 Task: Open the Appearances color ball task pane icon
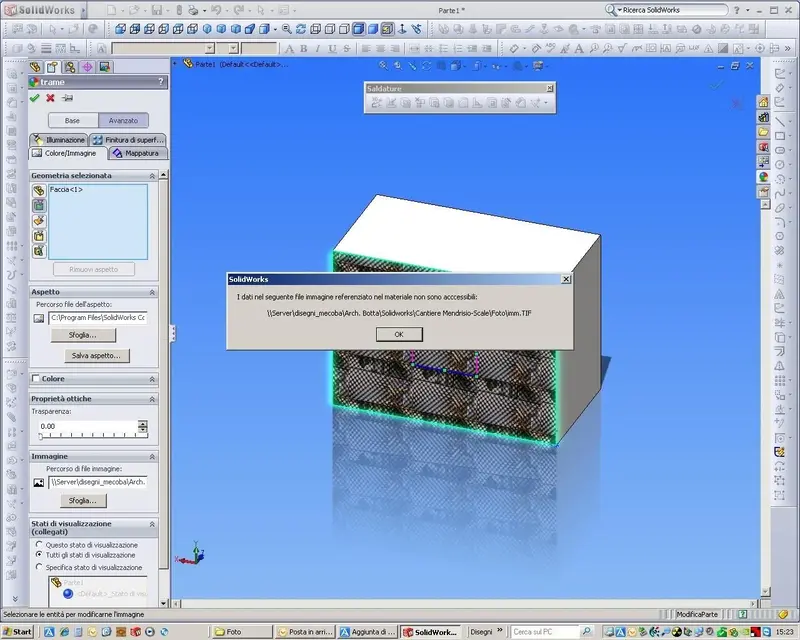click(x=763, y=177)
